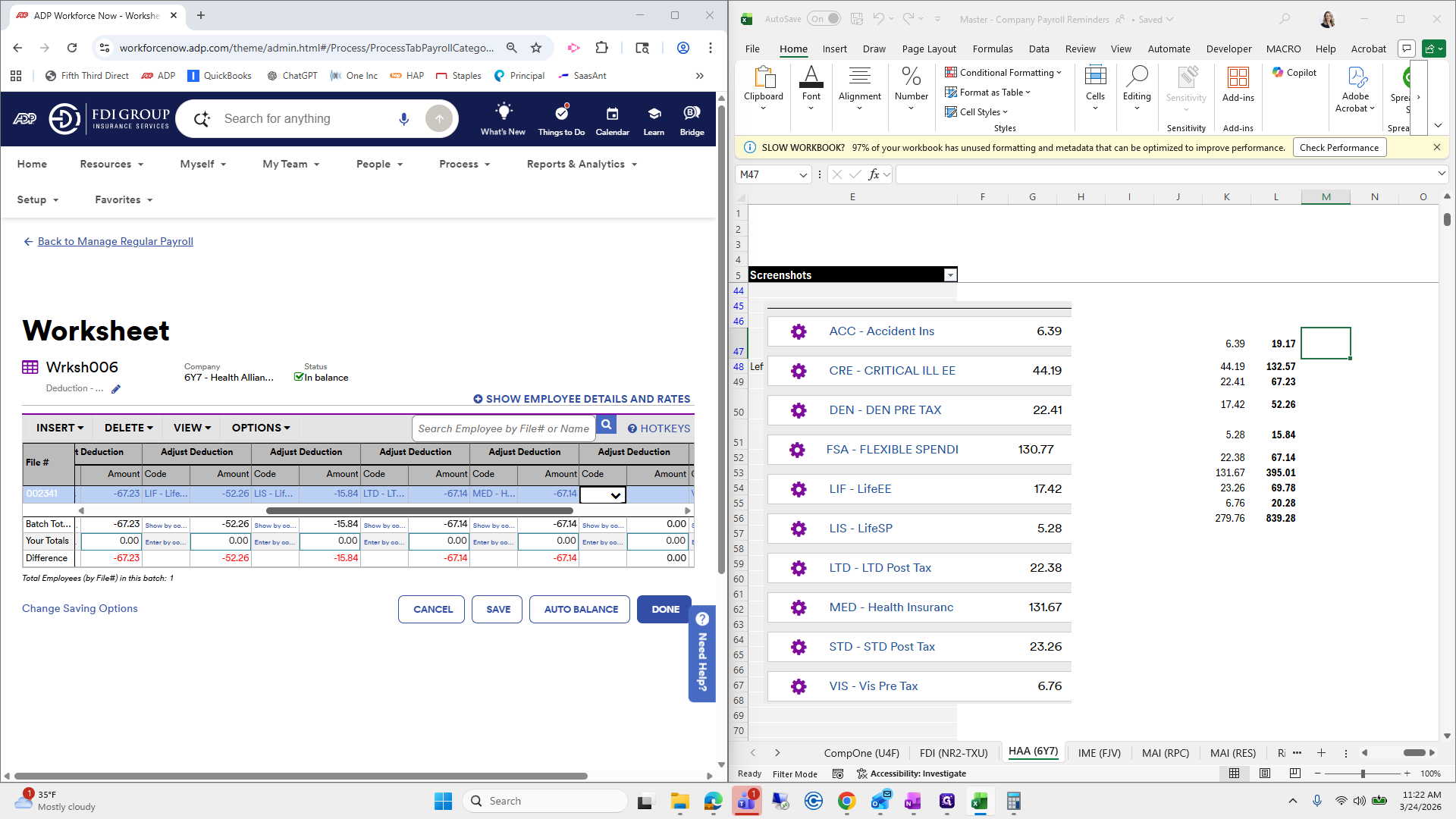Toggle Show Employee Details and Rates

[582, 399]
